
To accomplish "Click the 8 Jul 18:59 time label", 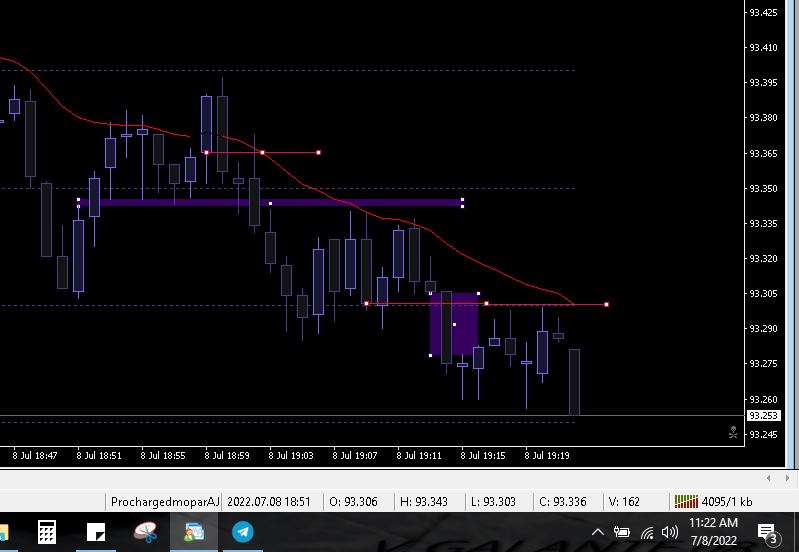I will (x=227, y=455).
